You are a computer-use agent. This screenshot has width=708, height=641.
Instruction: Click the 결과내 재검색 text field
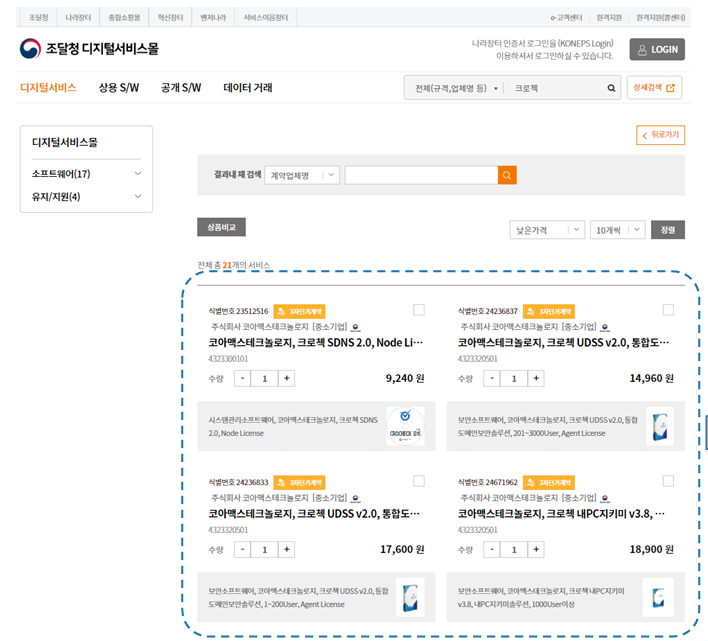click(421, 175)
